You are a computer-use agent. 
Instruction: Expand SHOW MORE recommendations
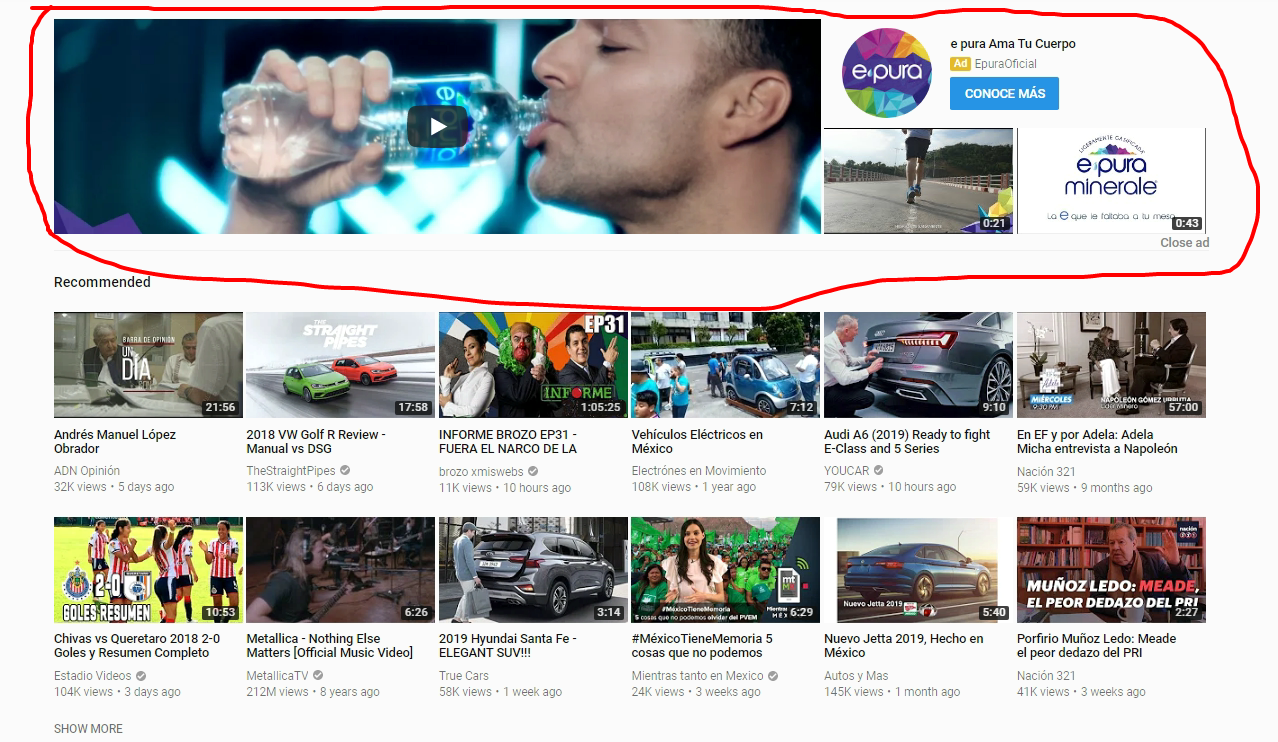89,729
